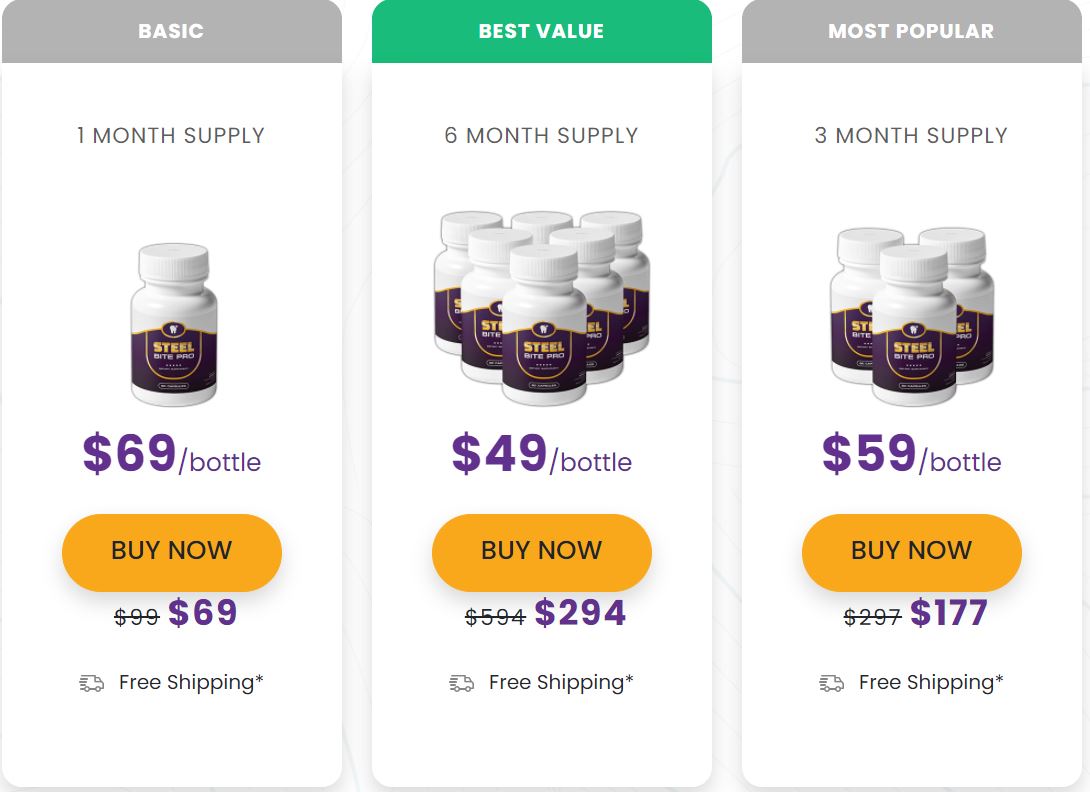Click the $69/bottle price text
1090x792 pixels.
(172, 453)
